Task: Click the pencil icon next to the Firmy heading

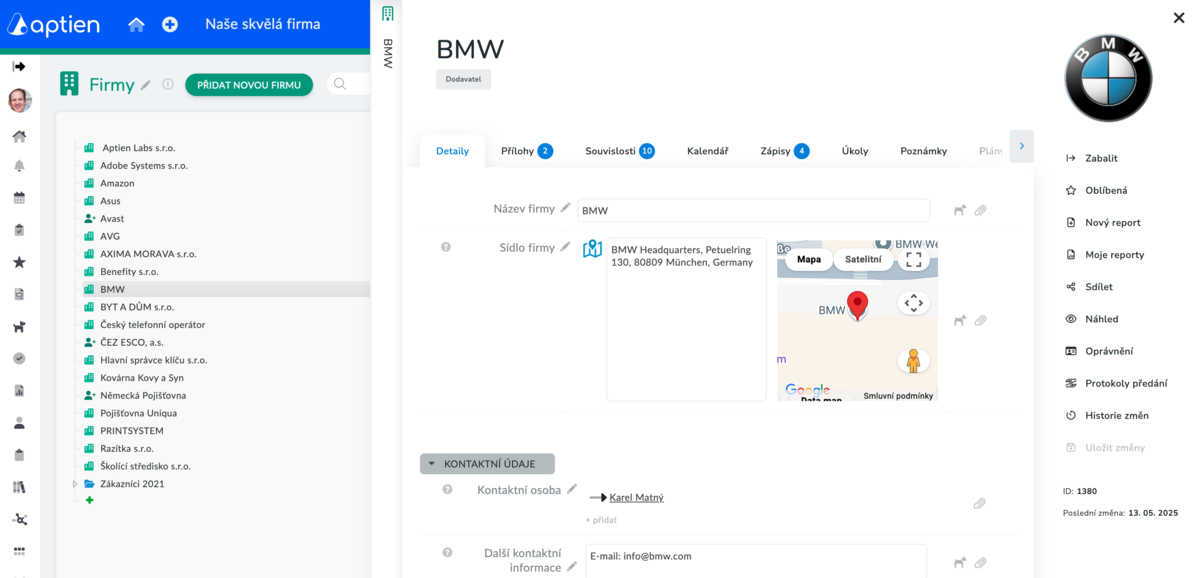Action: (146, 85)
